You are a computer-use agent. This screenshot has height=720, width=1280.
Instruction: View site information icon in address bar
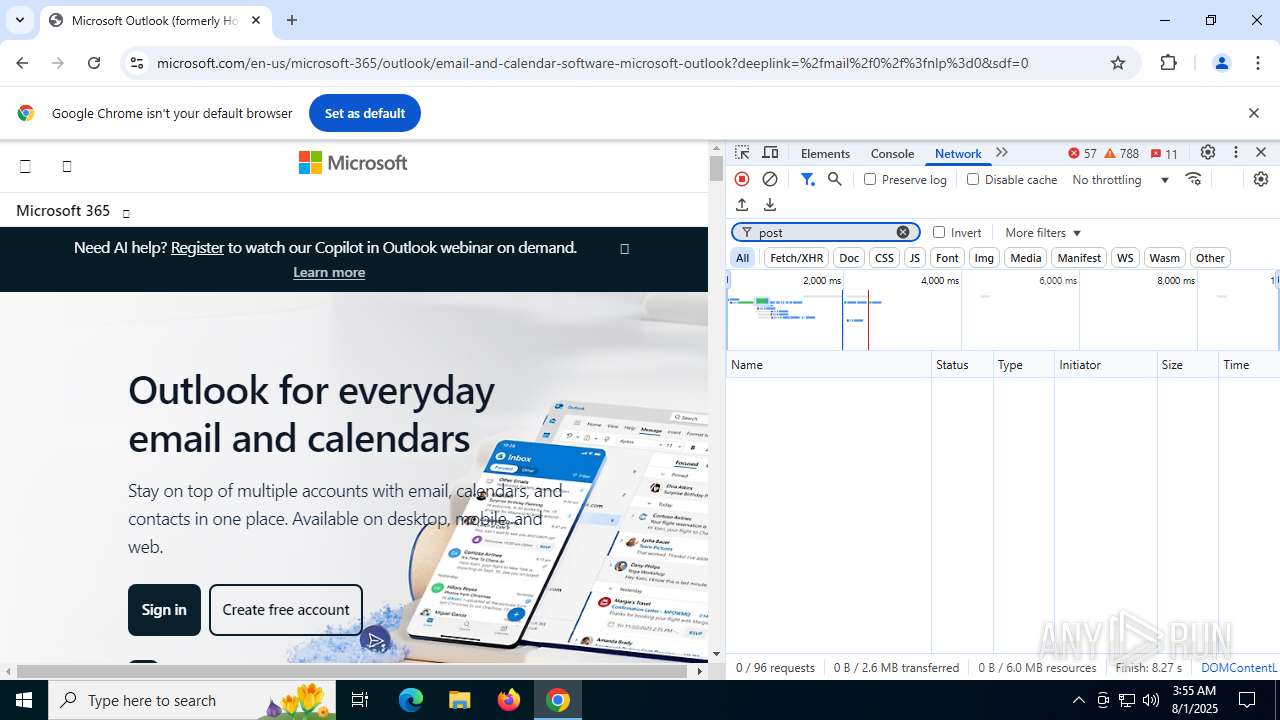coord(137,63)
